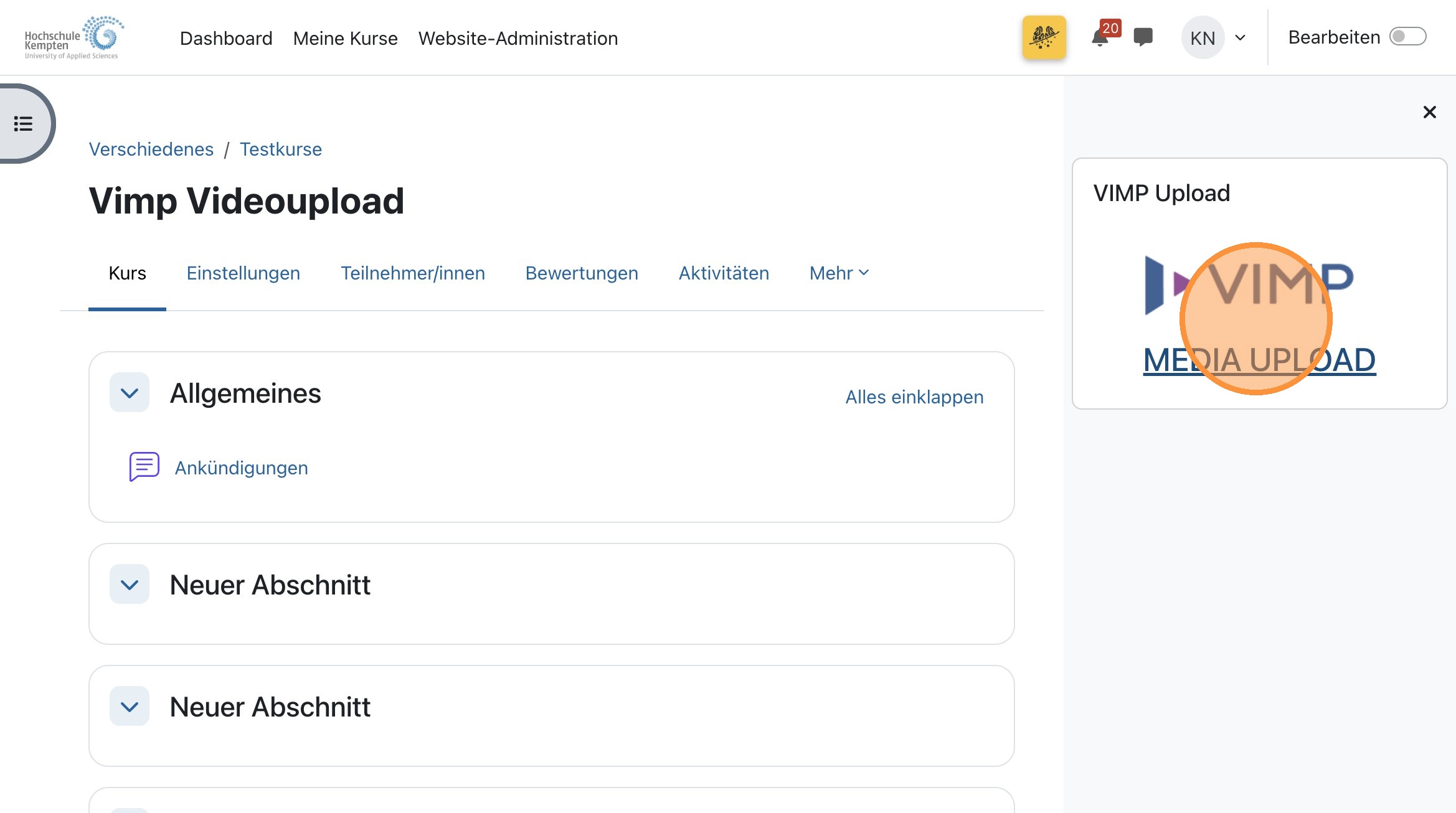Click the VIMP logo image

pyautogui.click(x=1249, y=284)
